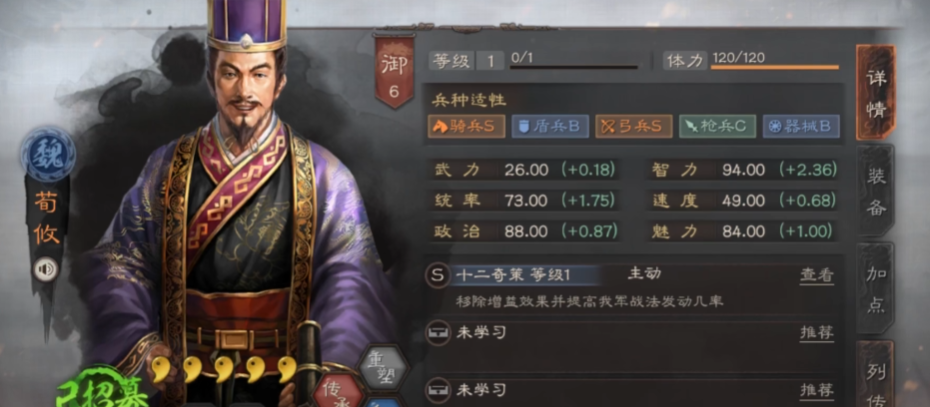Select the 枪兵C troop type tag

[x=717, y=126]
